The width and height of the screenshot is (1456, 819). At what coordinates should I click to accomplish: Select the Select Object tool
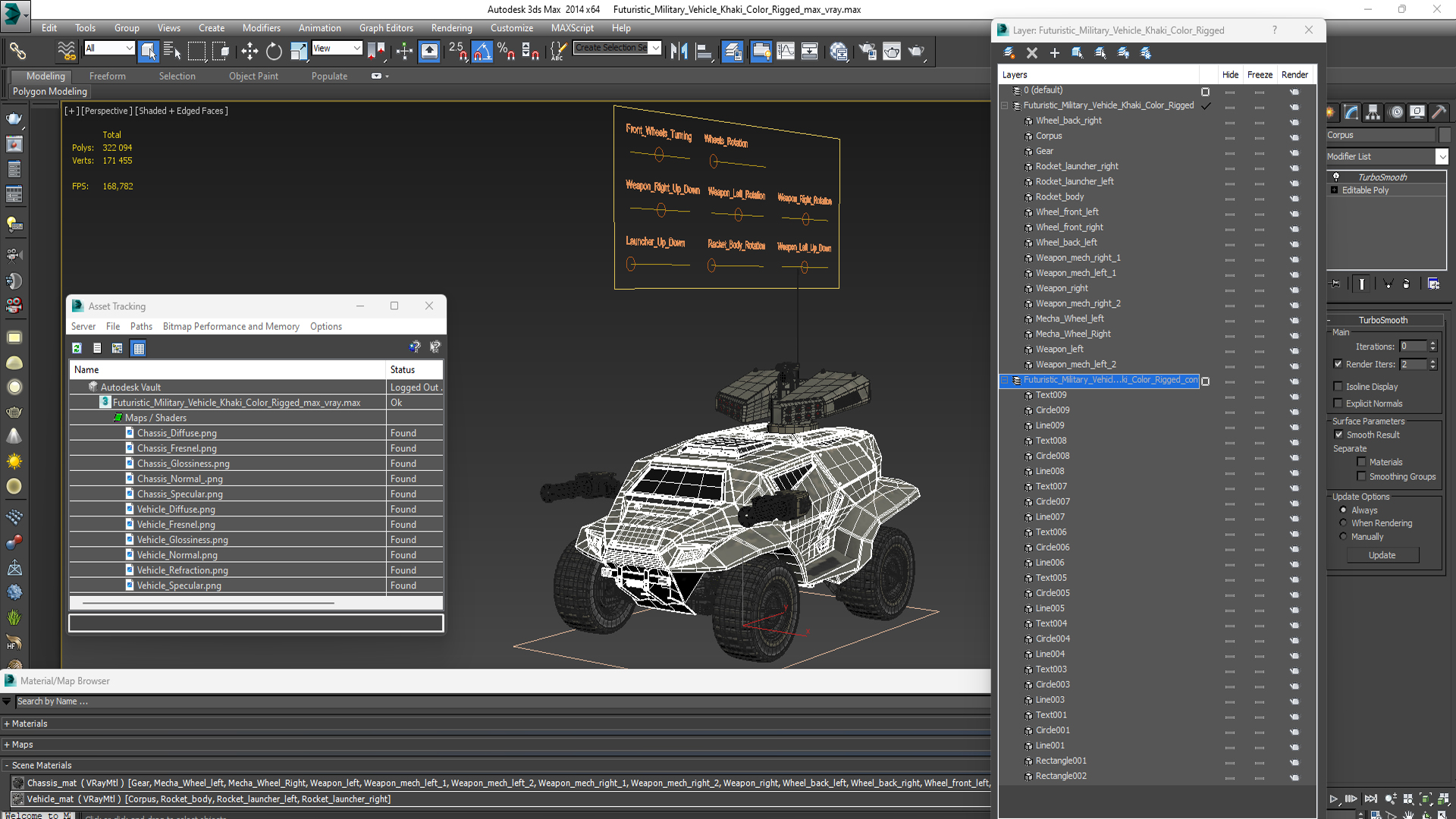pos(149,51)
